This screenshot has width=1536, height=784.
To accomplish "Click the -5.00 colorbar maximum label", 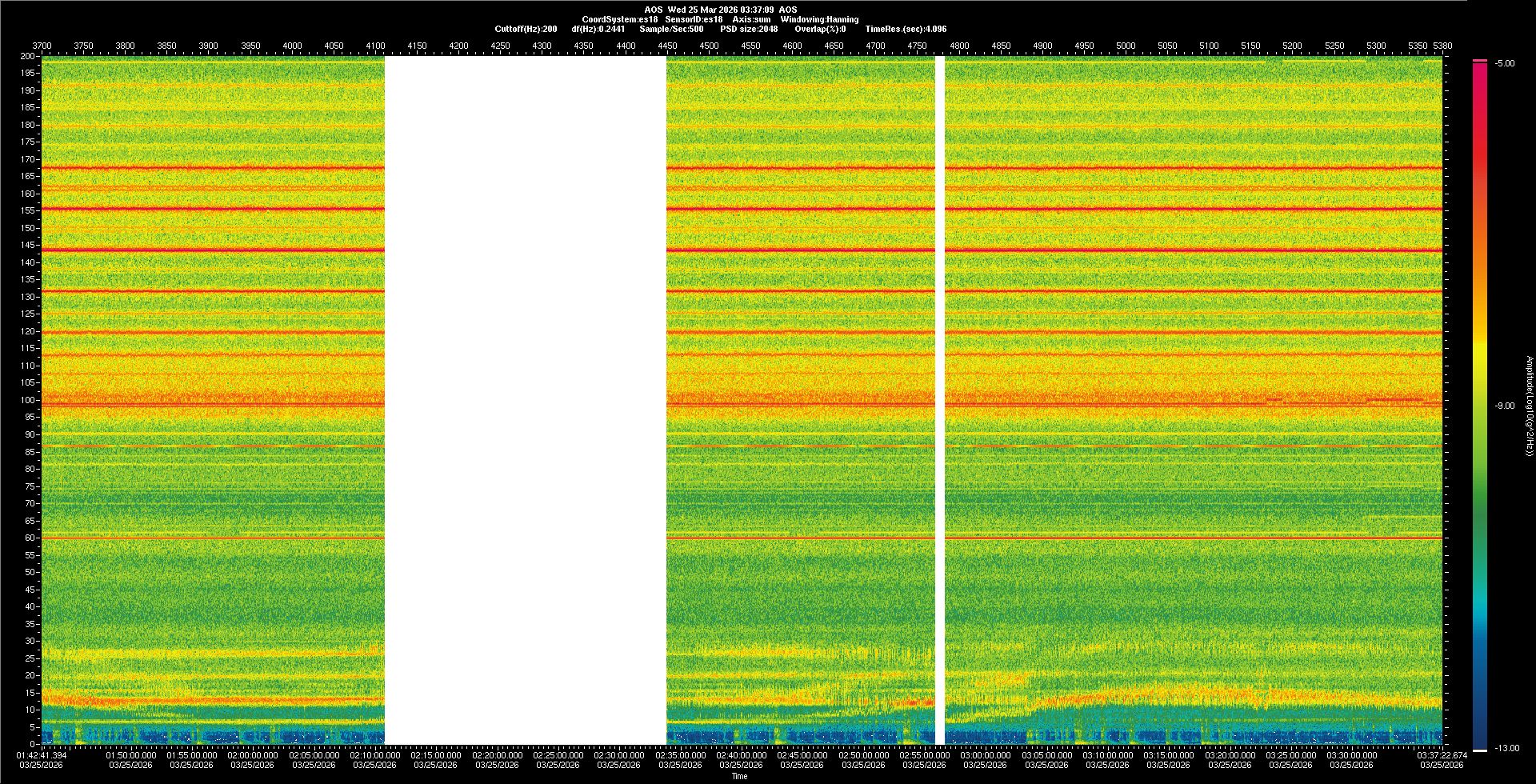I will pos(1505,64).
